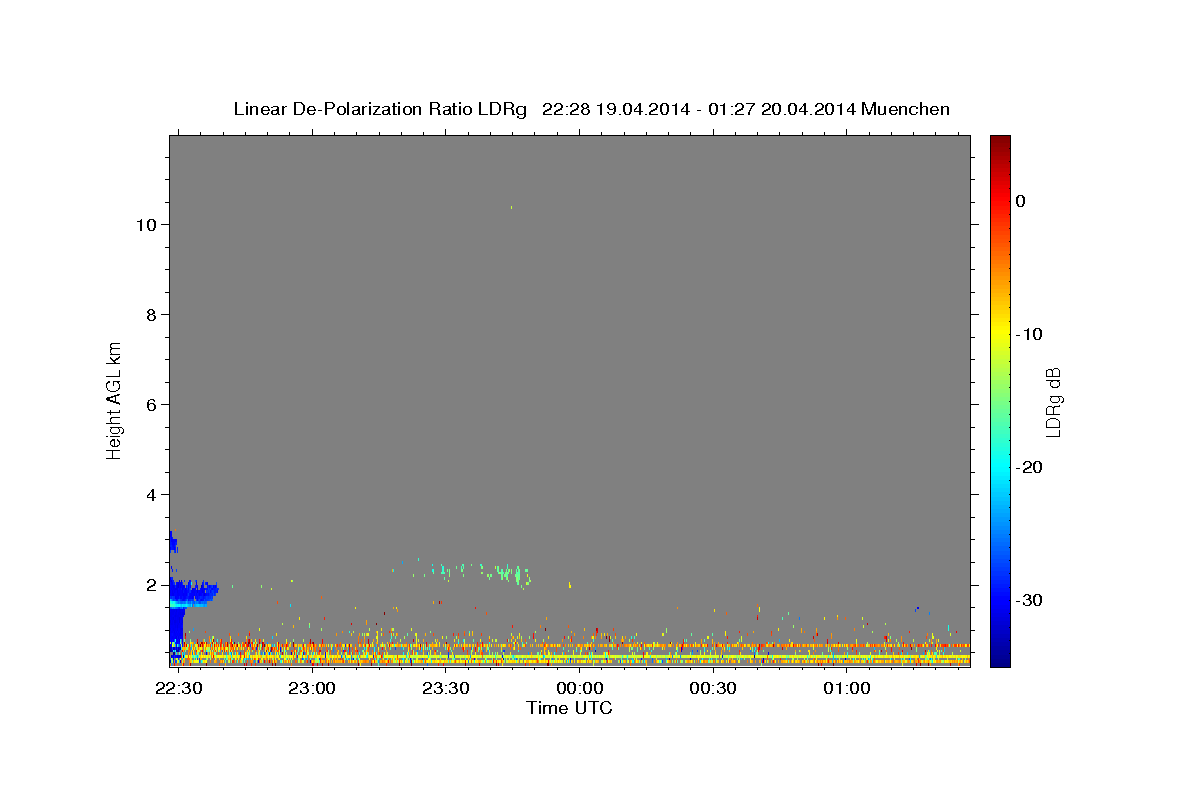Click the 6 km height tick label
This screenshot has width=1200, height=800.
[150, 404]
